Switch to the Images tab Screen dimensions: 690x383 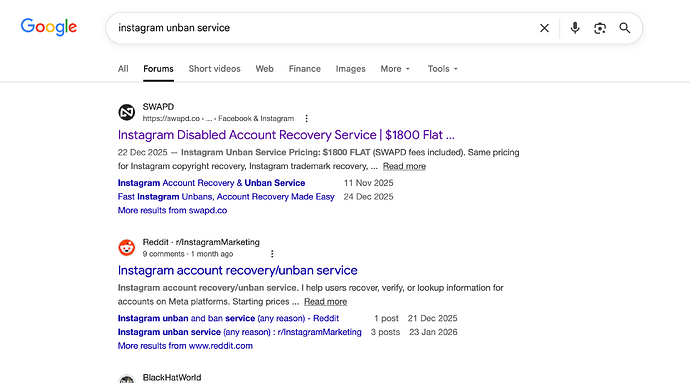350,69
